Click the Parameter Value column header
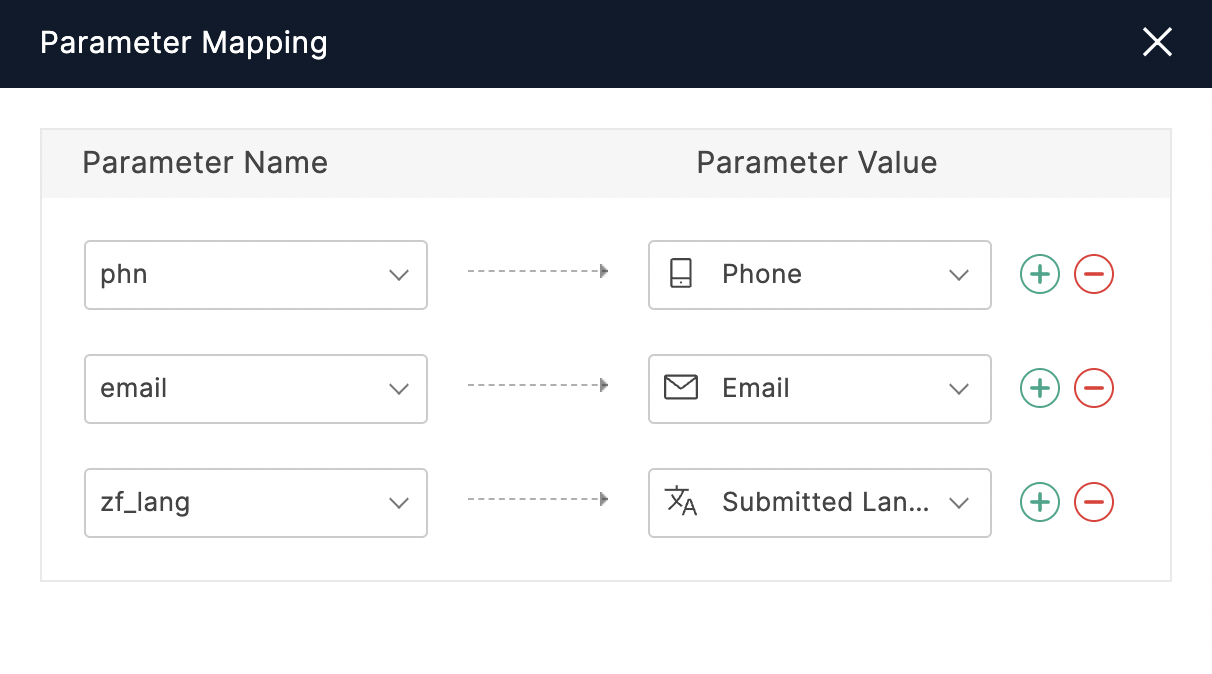 click(817, 163)
